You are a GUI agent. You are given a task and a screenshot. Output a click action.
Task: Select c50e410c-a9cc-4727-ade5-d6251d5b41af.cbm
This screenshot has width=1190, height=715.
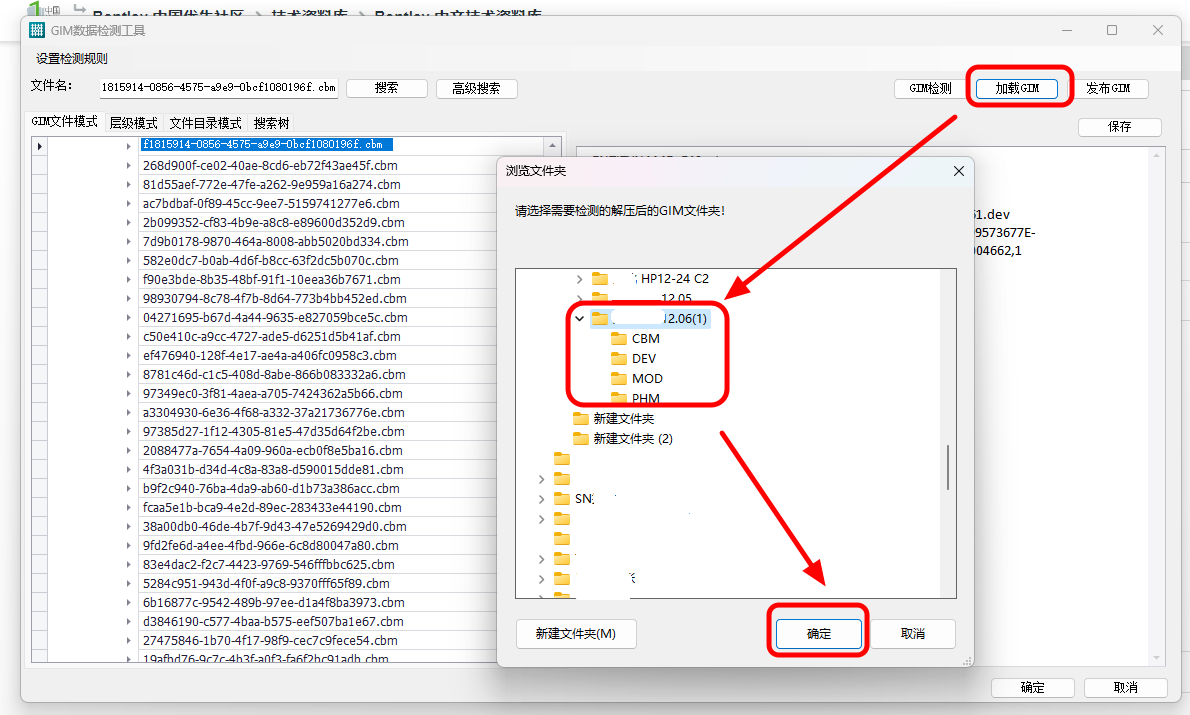(272, 336)
